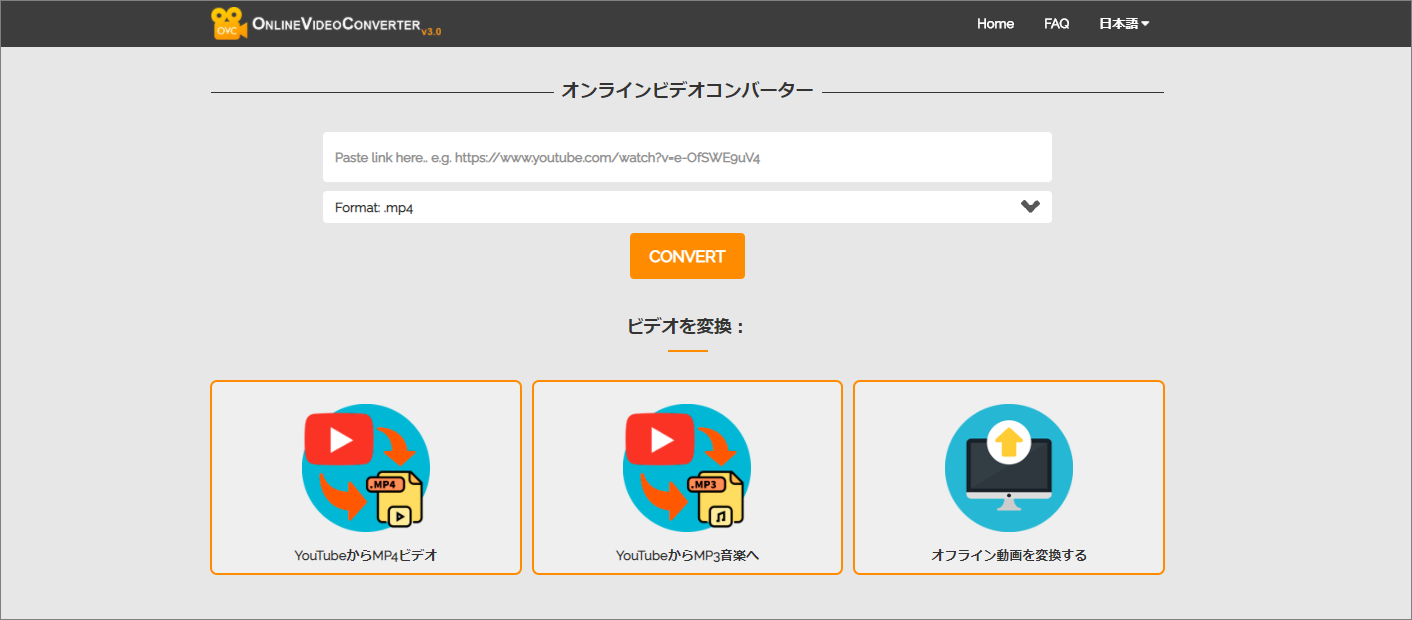Click the ビデオを変換： heading text

687,326
